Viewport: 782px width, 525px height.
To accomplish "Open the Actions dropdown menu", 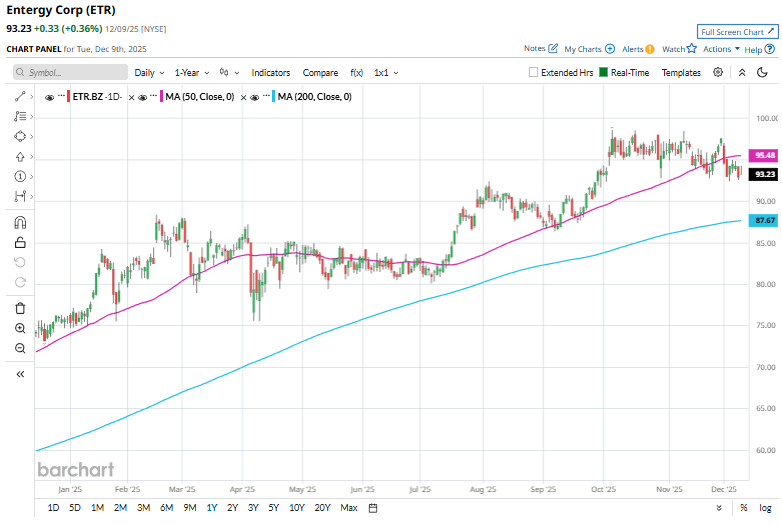I will (721, 48).
